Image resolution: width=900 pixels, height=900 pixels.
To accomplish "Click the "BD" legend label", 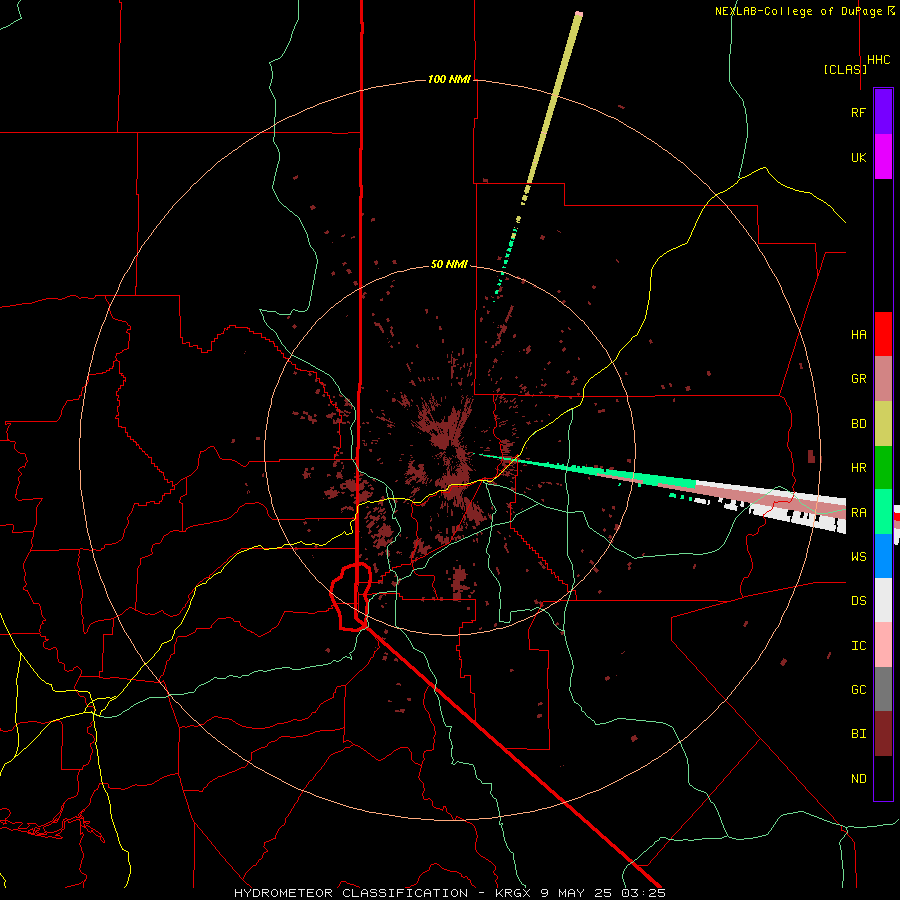I will pos(858,423).
